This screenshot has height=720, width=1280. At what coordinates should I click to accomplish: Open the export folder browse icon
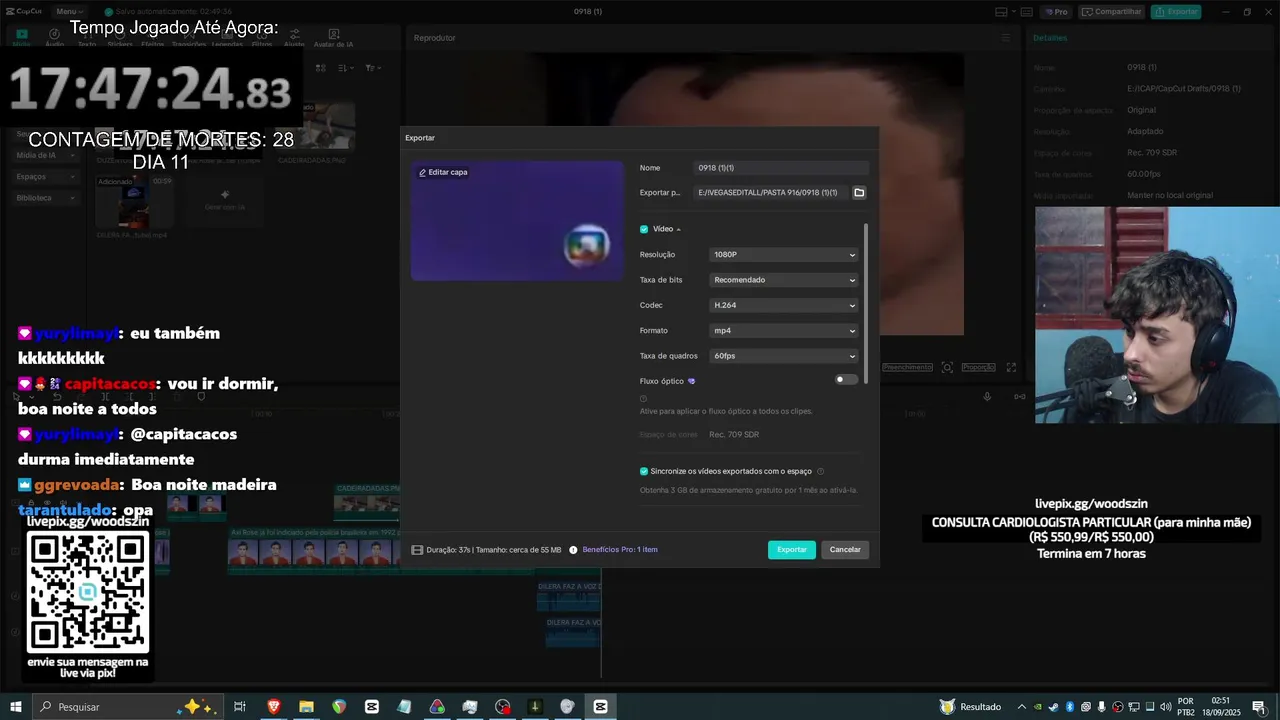(x=859, y=192)
